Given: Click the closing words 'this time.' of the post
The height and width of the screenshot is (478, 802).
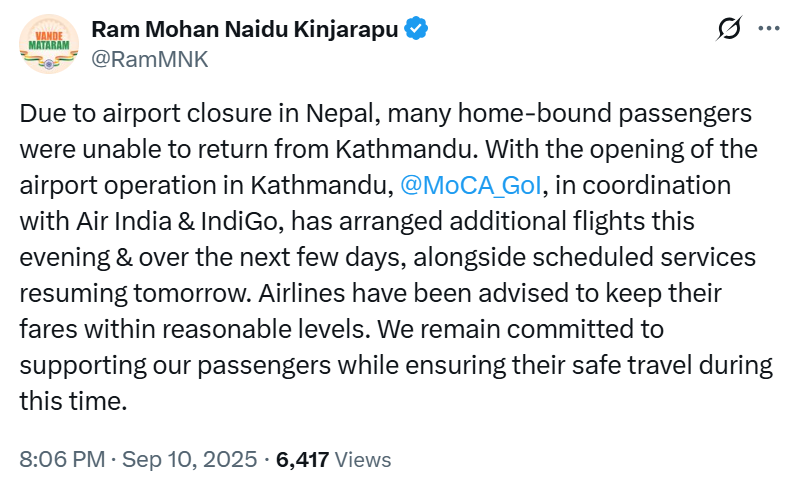Looking at the screenshot, I should (72, 402).
